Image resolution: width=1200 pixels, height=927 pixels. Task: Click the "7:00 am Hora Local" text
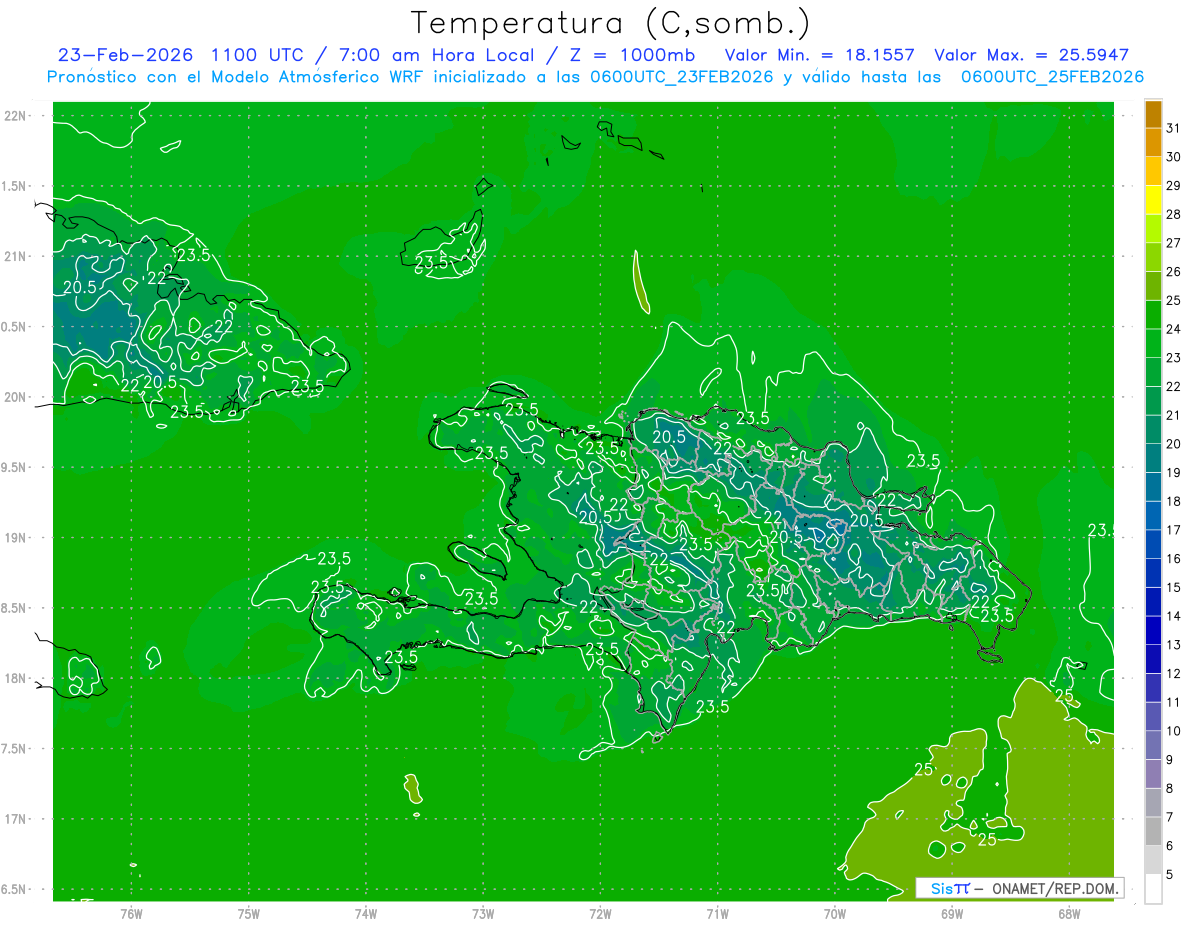tap(439, 55)
